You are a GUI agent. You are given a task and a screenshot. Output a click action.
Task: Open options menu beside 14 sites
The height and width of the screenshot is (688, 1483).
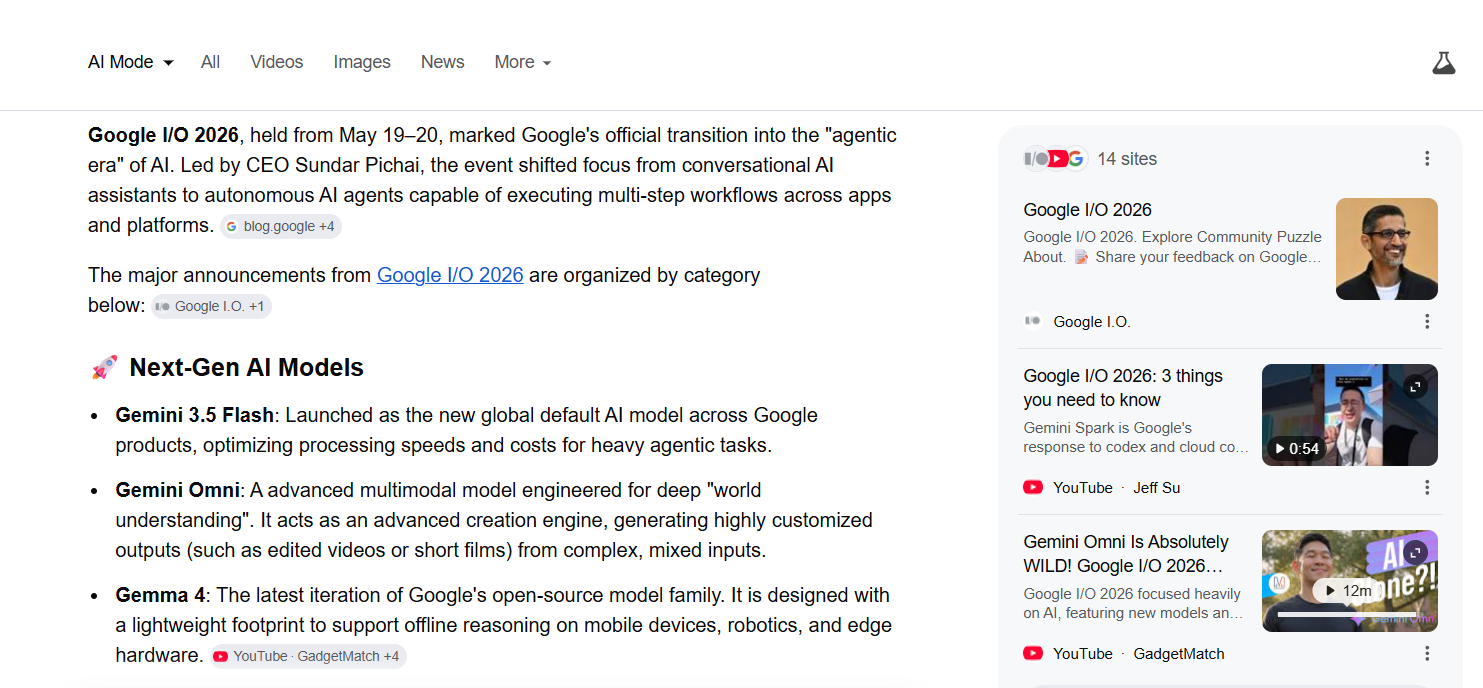pyautogui.click(x=1427, y=159)
